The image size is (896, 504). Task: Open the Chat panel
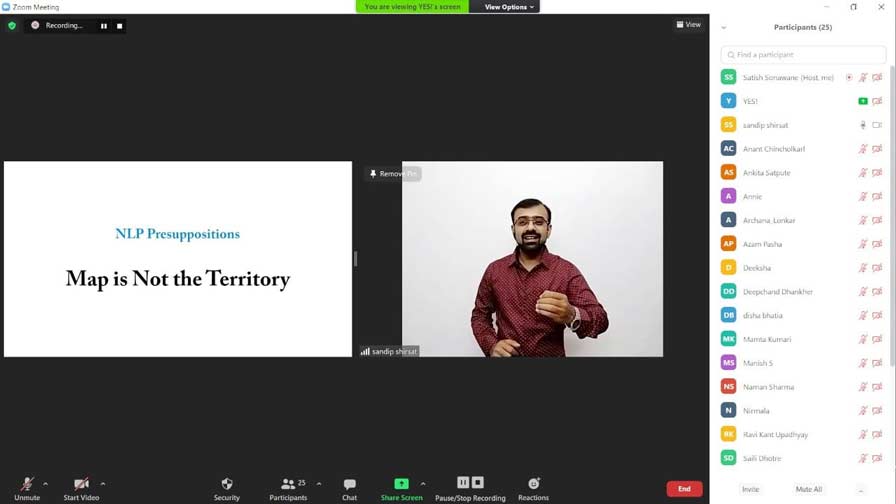(349, 484)
